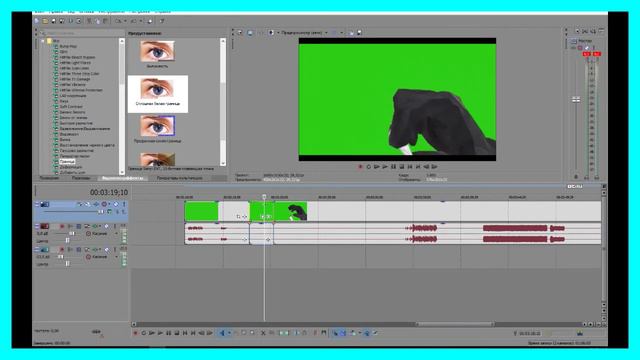Viewport: 640px width, 360px height.
Task: Save the project using the toolbar icon
Action: pyautogui.click(x=53, y=21)
